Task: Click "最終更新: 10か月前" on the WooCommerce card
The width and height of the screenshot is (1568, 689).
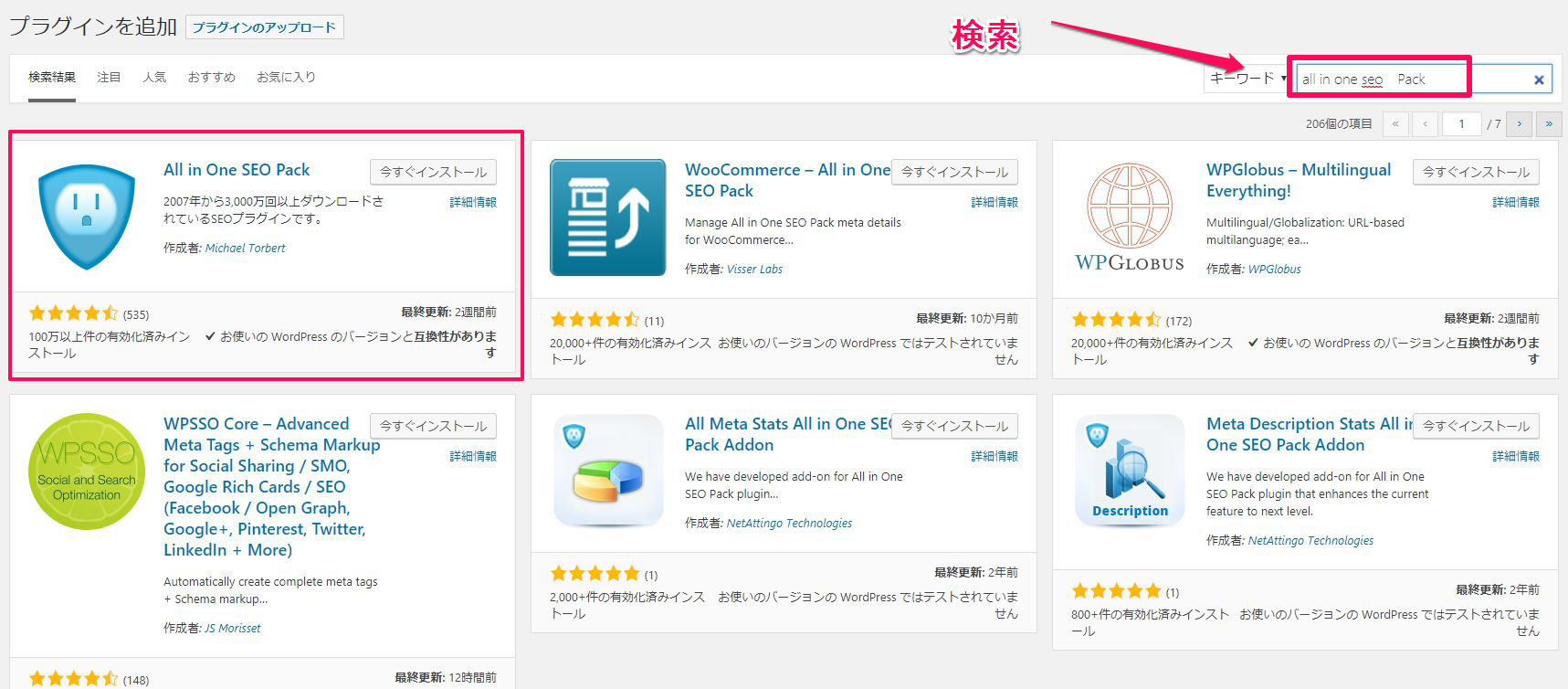Action: (x=967, y=319)
